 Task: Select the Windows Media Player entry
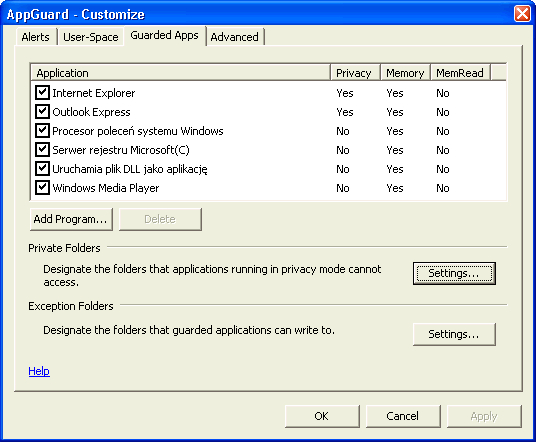tap(106, 188)
